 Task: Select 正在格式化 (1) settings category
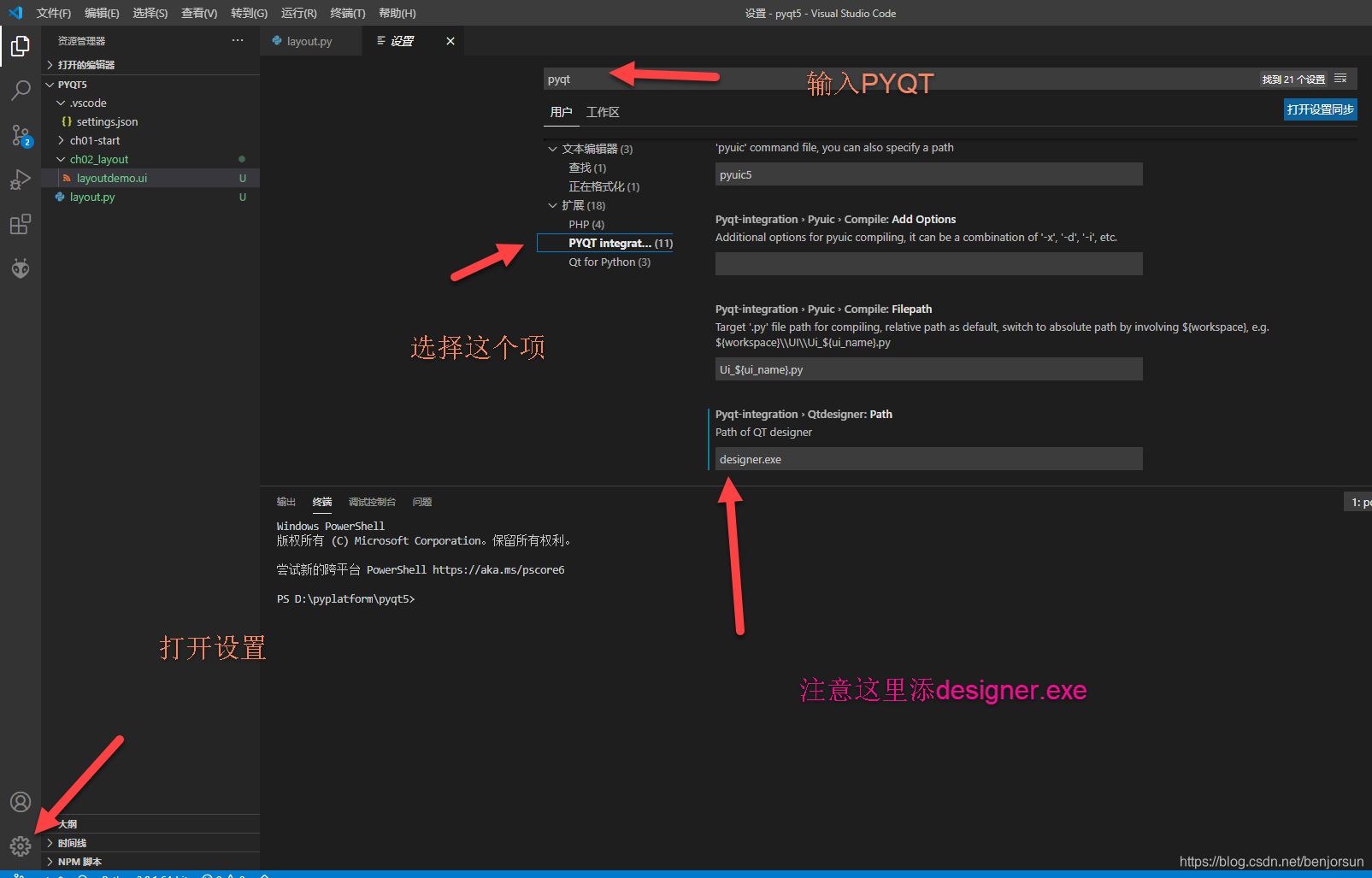click(604, 186)
